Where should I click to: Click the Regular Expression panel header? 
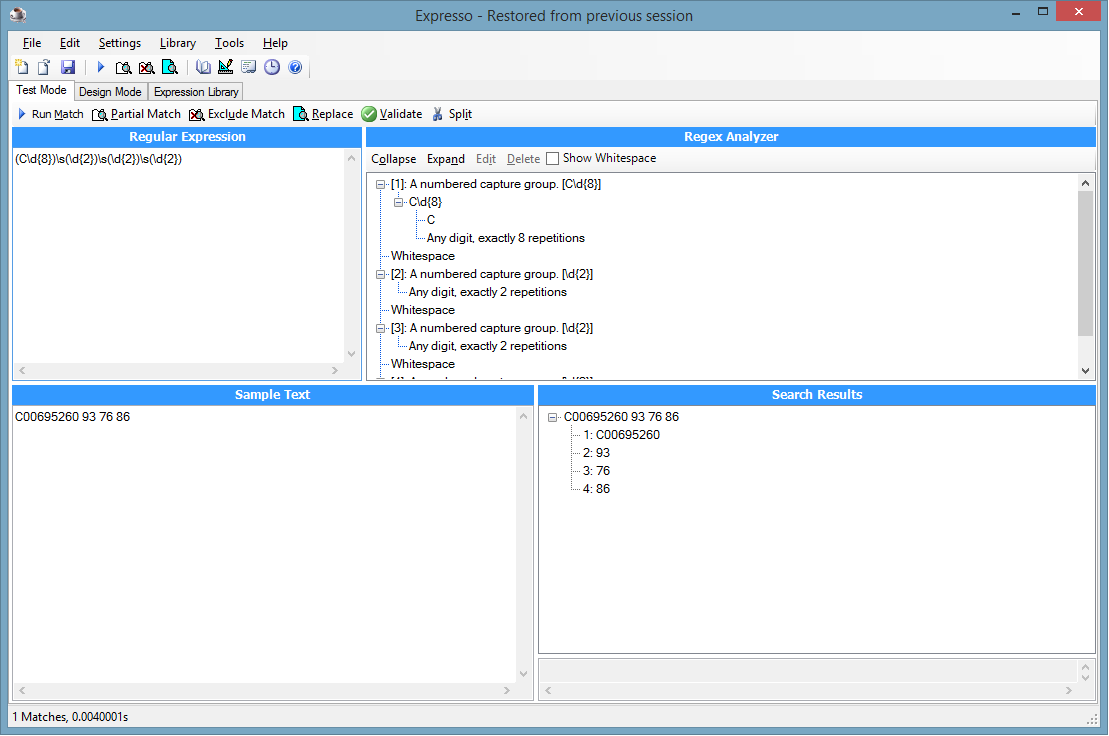[187, 137]
